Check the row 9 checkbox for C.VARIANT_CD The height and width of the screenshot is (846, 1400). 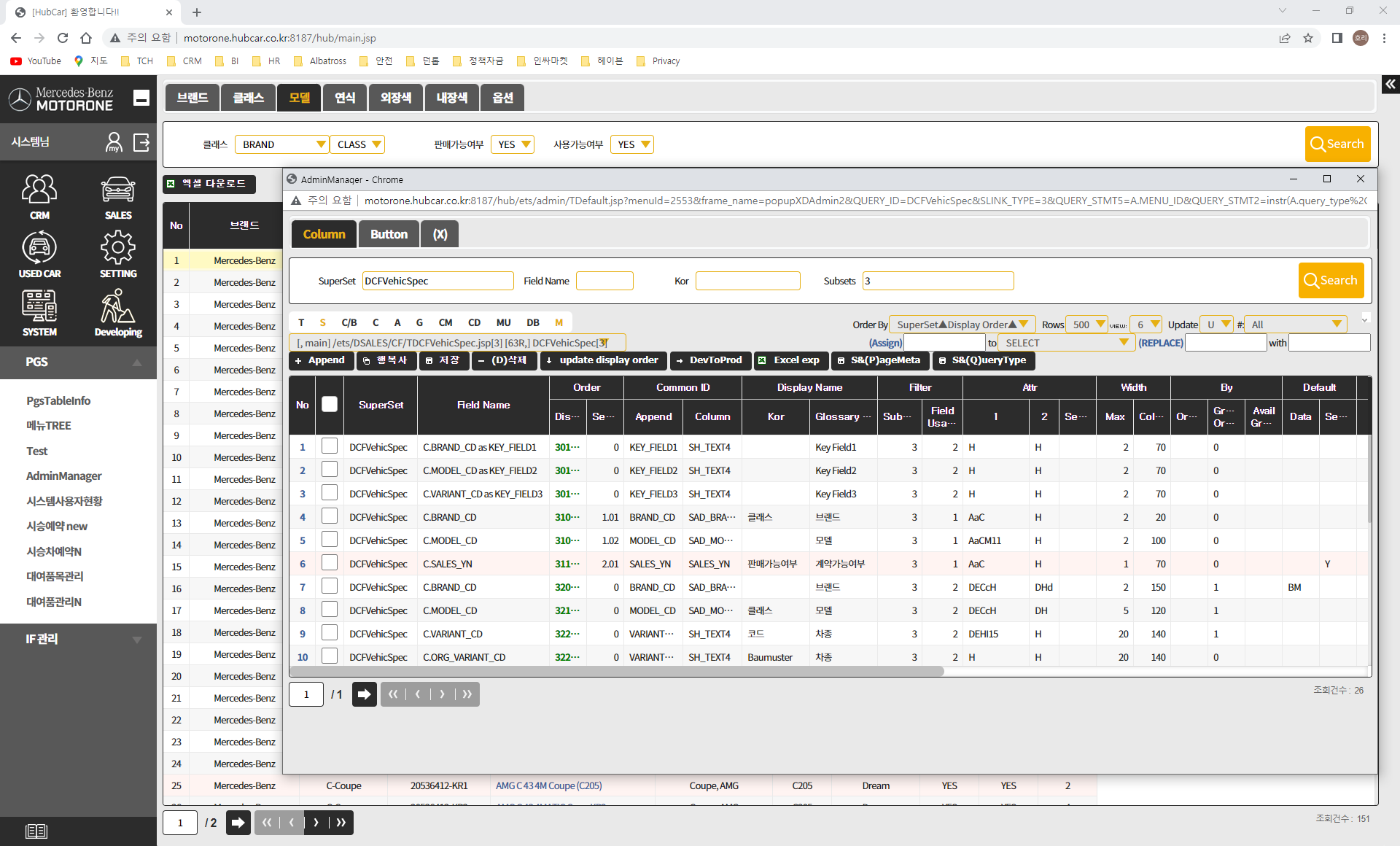click(x=330, y=633)
